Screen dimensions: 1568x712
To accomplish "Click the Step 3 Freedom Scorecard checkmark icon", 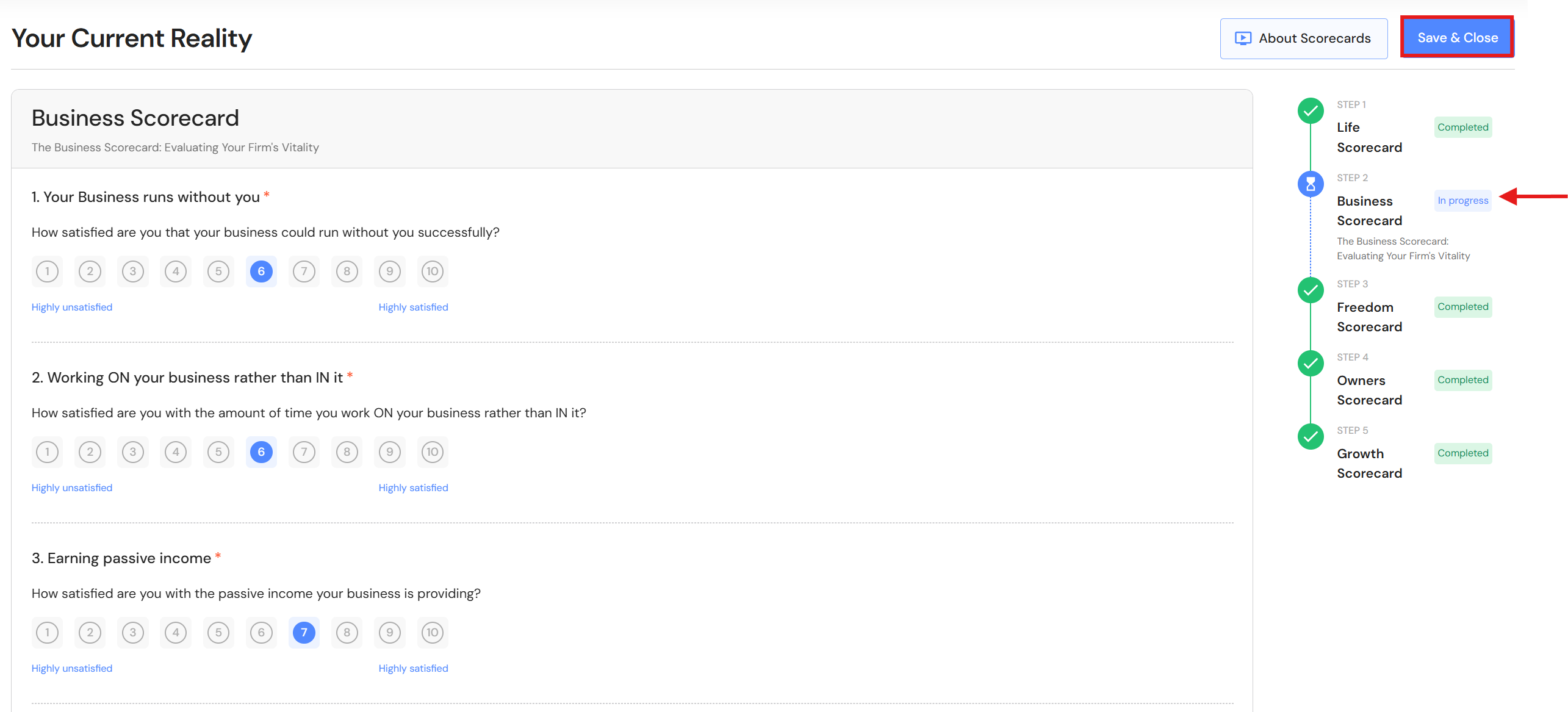I will (x=1311, y=290).
